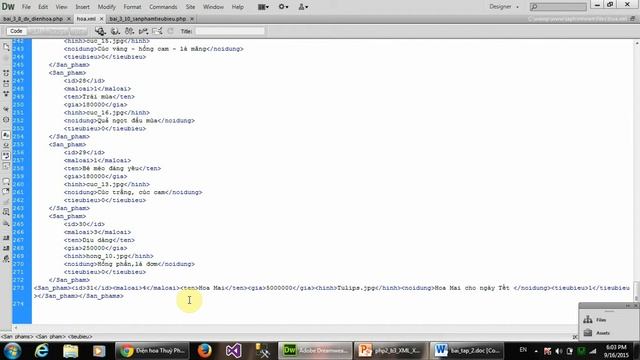The image size is (640, 360).
Task: Click Select Parent Tag icon in coding toolbar
Action: click(6, 109)
